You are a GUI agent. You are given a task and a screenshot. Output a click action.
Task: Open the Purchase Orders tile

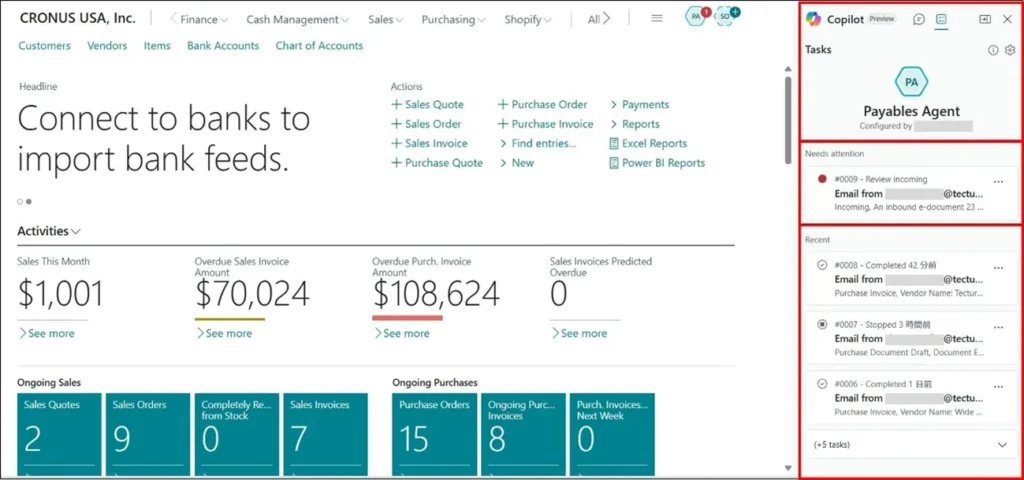click(x=433, y=433)
